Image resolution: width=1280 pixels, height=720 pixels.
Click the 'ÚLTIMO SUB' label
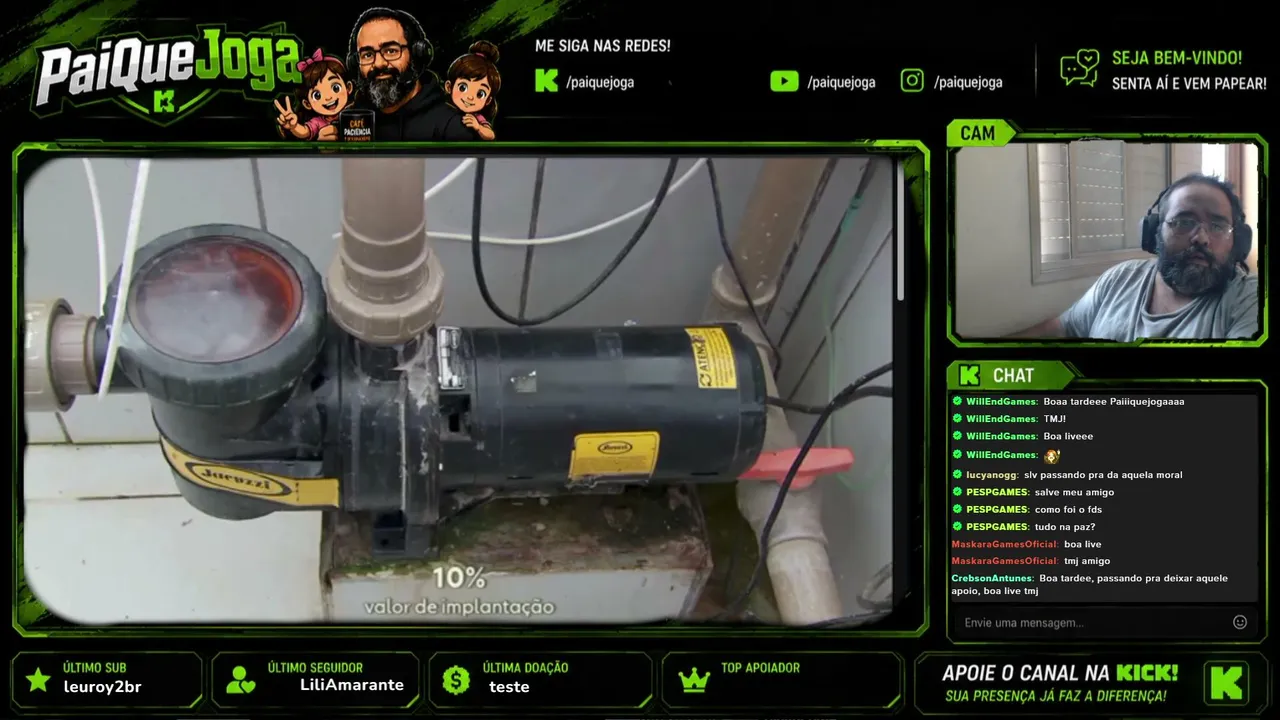click(x=94, y=668)
